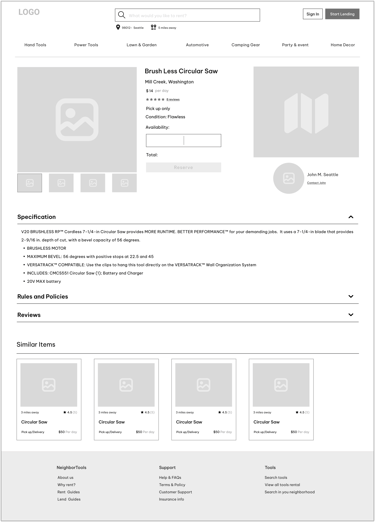Click the Similar Items heading

[36, 344]
